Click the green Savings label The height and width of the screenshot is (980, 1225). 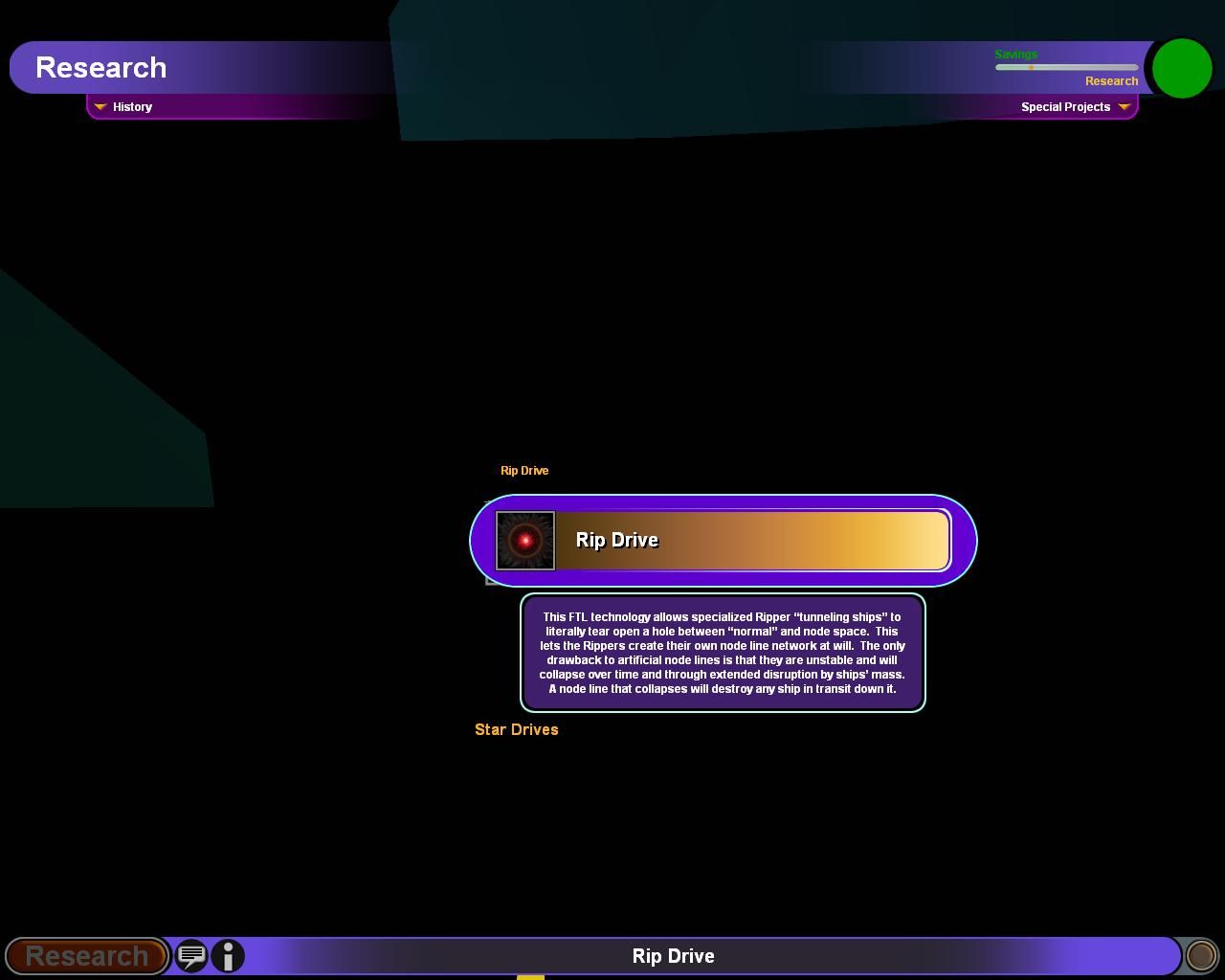point(1015,55)
